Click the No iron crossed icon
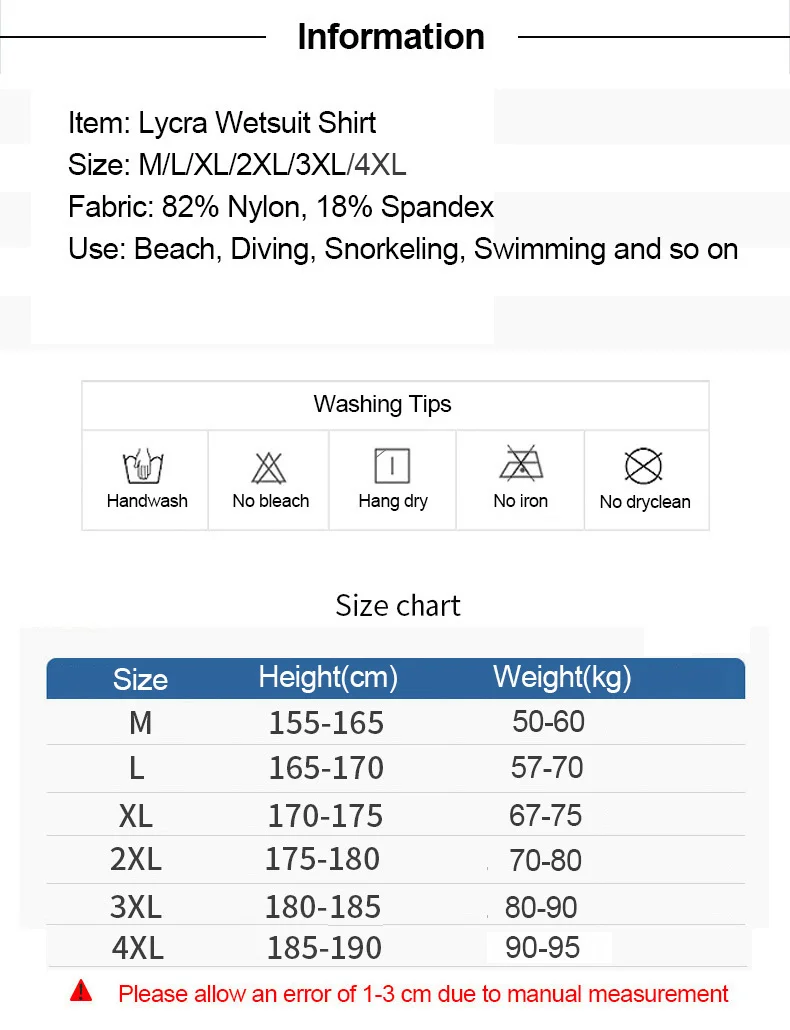Viewport: 790px width, 1030px height. 521,463
